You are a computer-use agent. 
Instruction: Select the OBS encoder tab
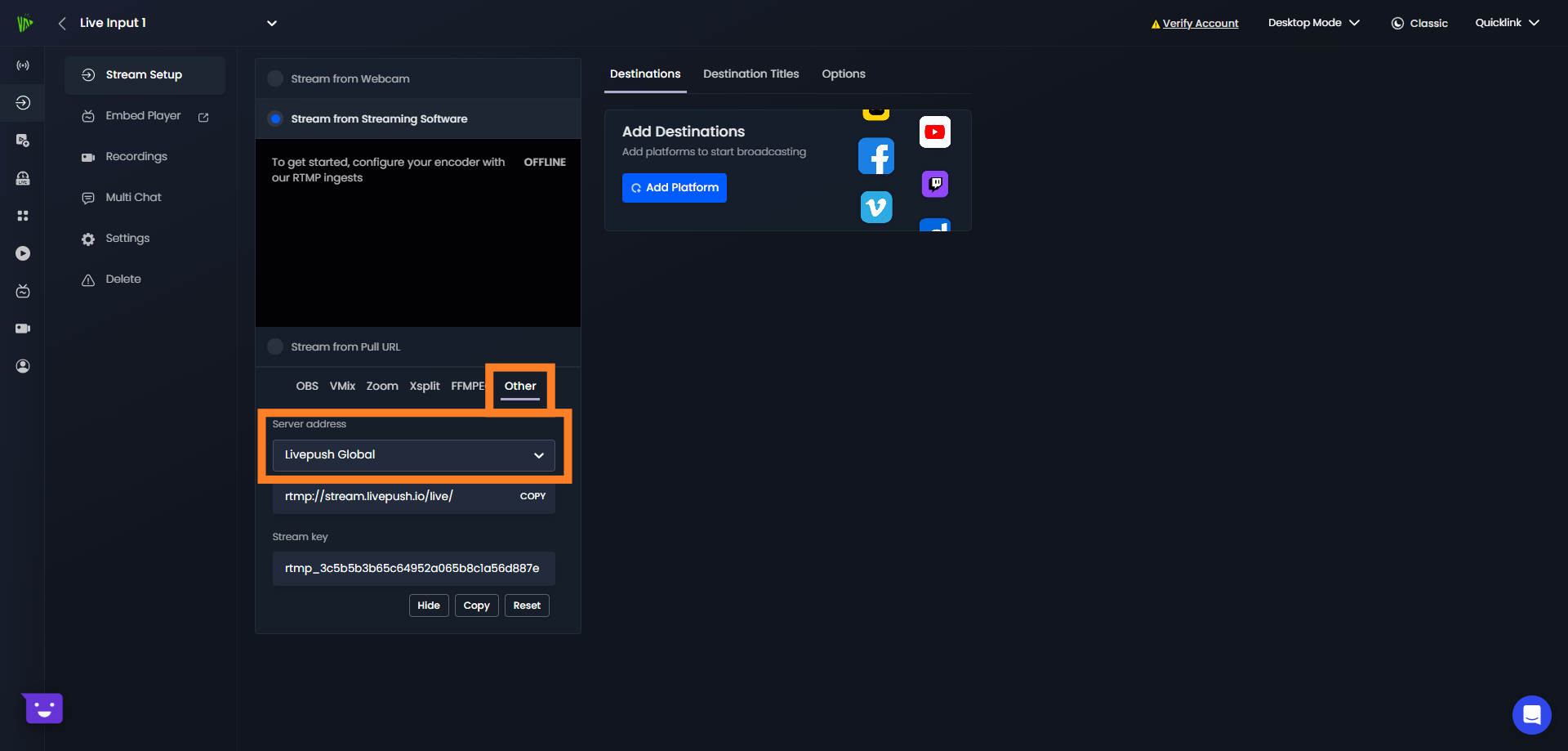click(307, 386)
